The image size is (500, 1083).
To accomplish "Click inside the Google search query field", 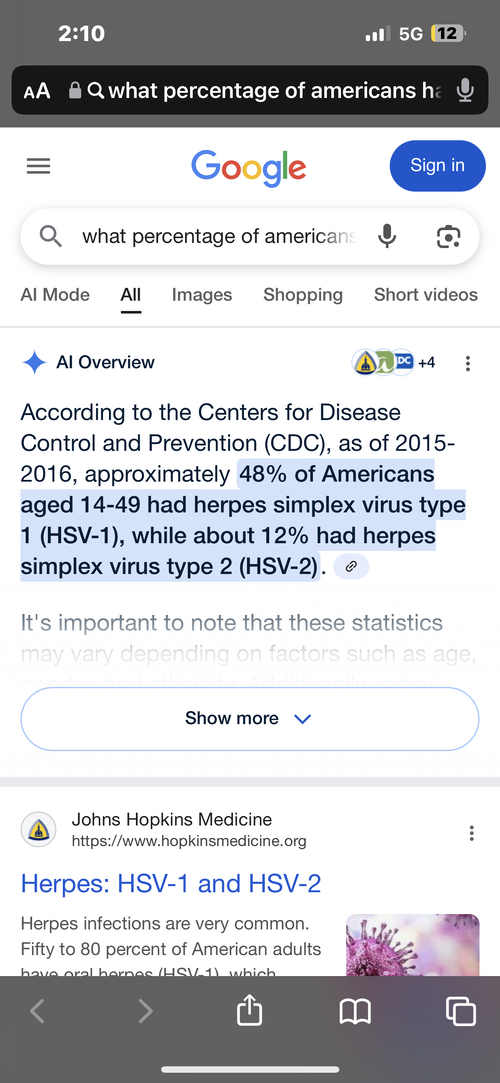I will 218,236.
